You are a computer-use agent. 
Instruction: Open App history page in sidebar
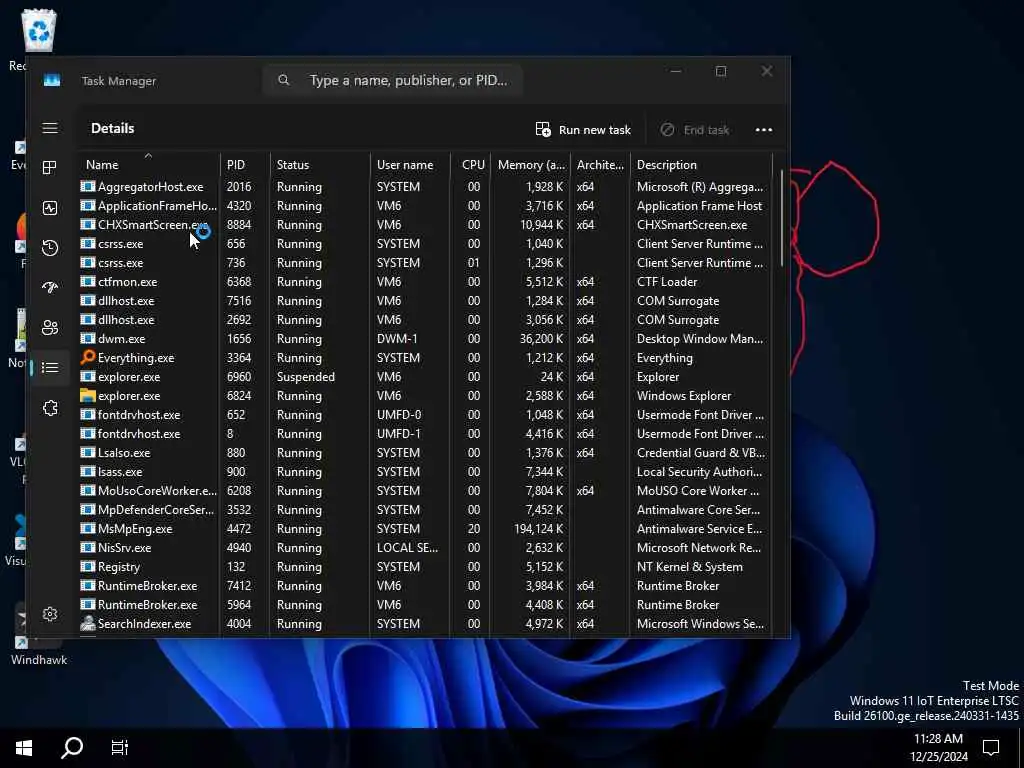tap(50, 248)
